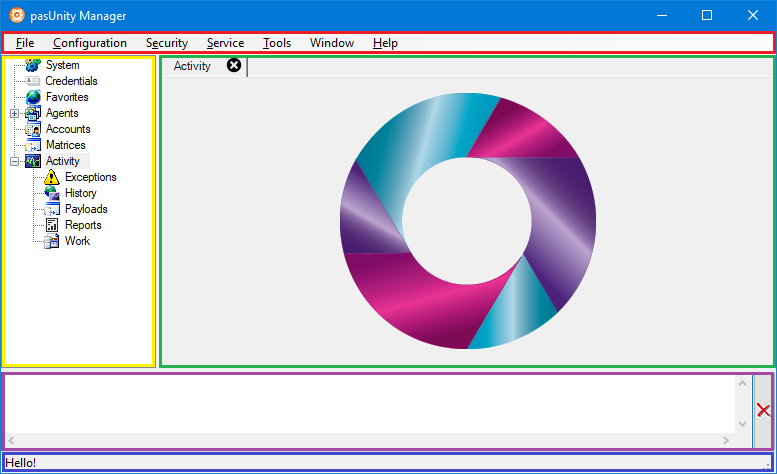Select Credentials in the tree
Viewport: 777px width, 474px height.
pyautogui.click(x=71, y=81)
